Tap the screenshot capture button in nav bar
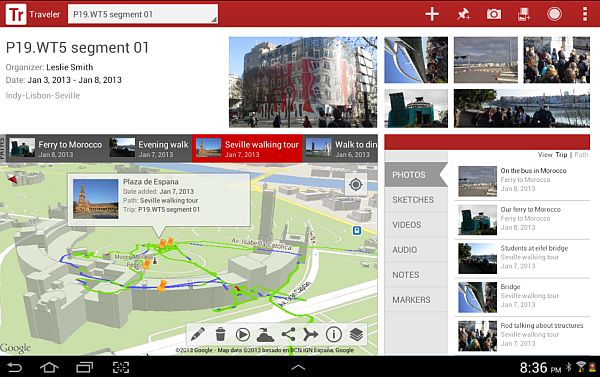The height and width of the screenshot is (377, 600). pos(121,367)
